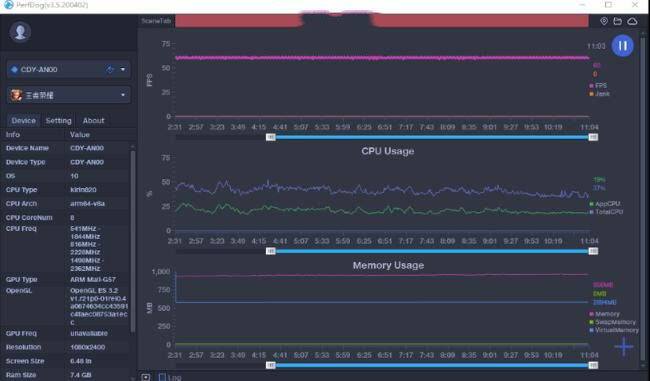Image resolution: width=650 pixels, height=381 pixels.
Task: Click the location pin icon
Action: (604, 21)
